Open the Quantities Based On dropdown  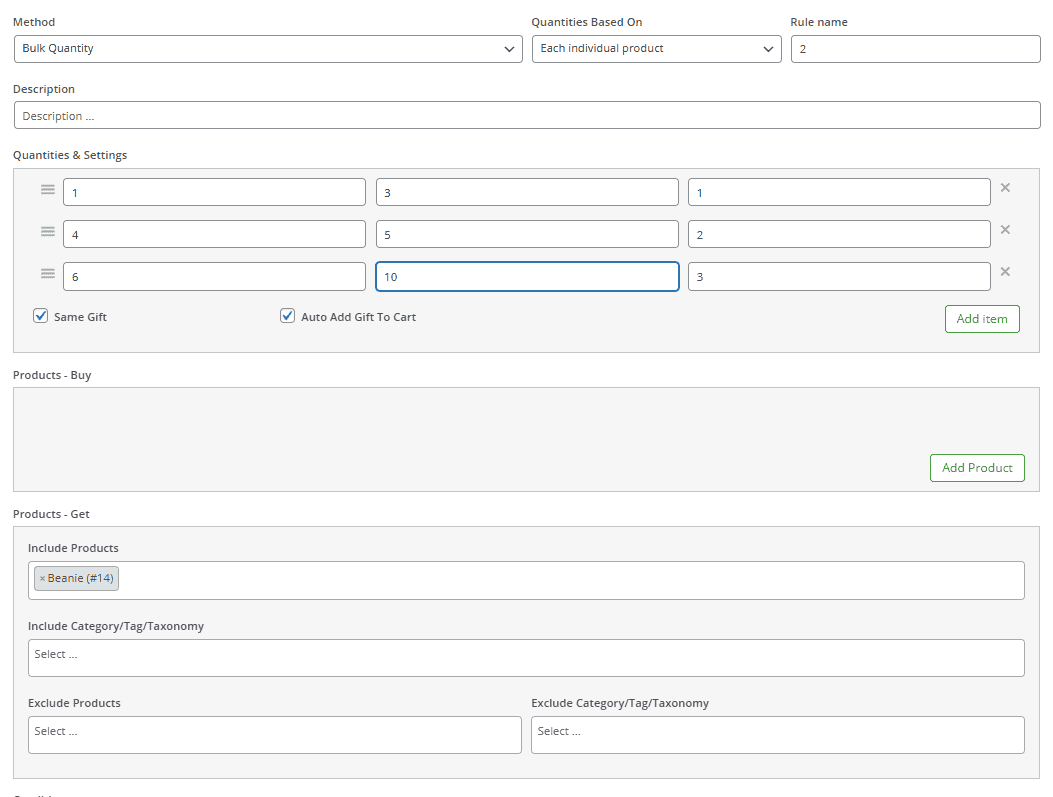pos(656,48)
